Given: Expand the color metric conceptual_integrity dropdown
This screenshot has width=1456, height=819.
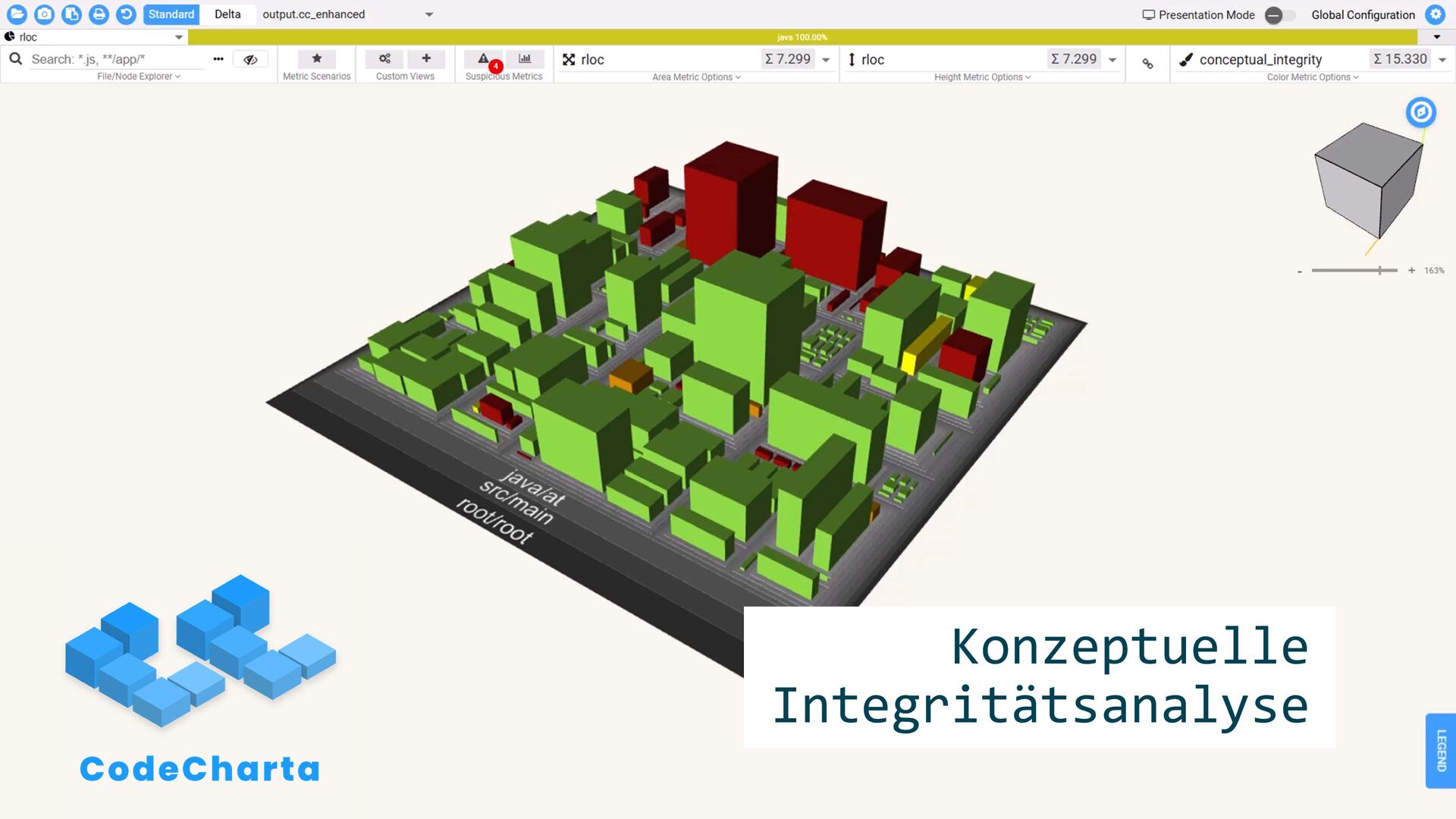Looking at the screenshot, I should [1442, 59].
